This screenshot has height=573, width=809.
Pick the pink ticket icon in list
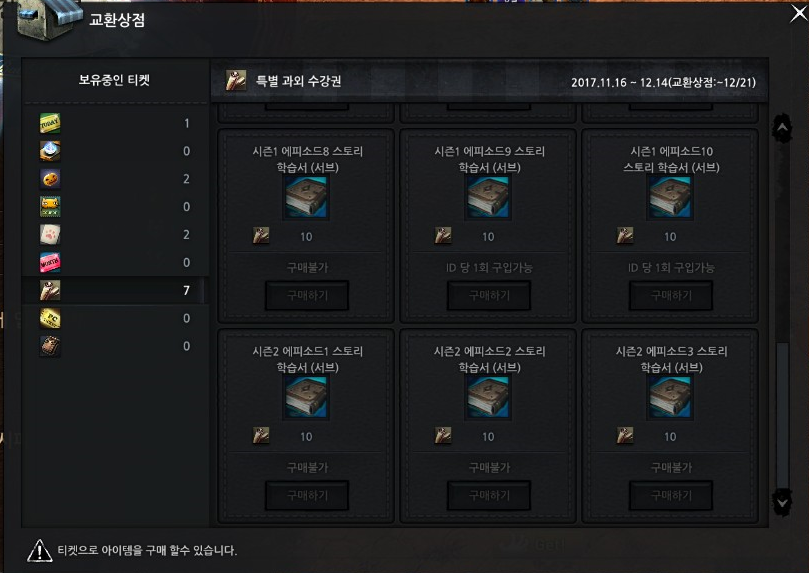(x=50, y=263)
